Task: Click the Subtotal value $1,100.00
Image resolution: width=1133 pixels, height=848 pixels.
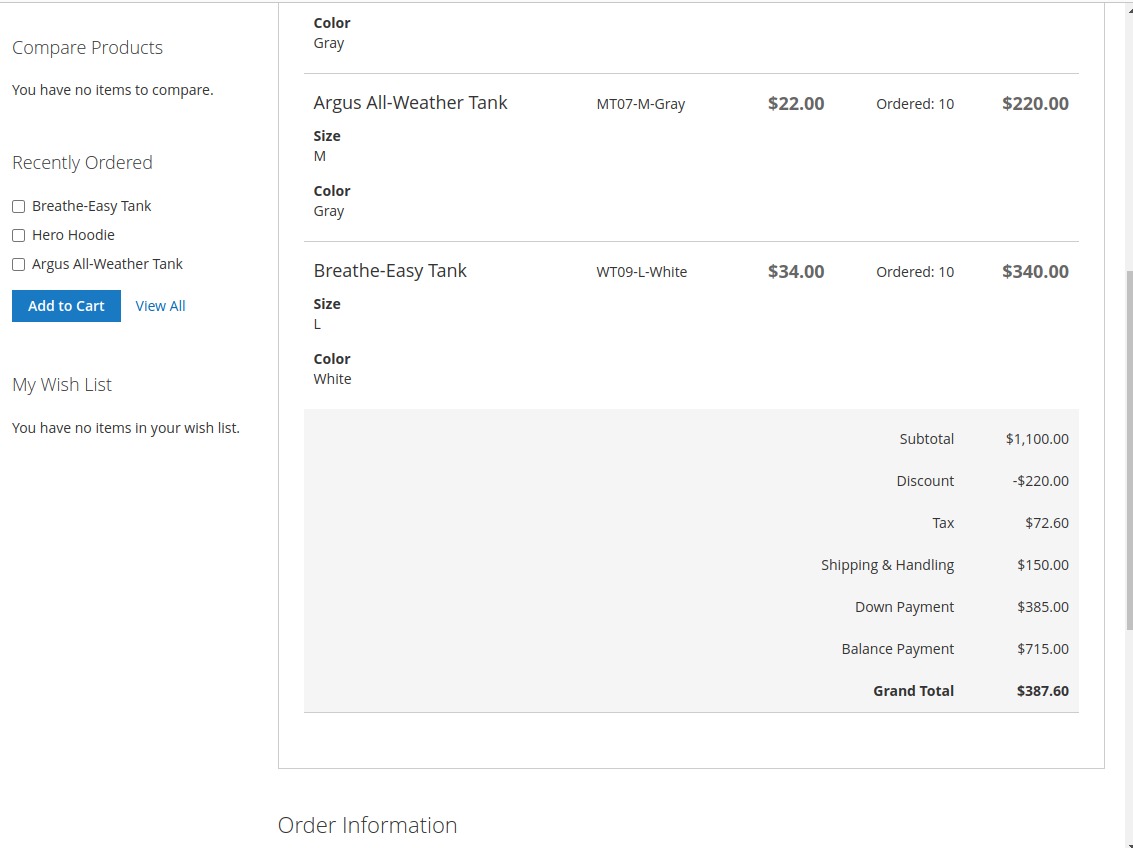Action: tap(1037, 439)
